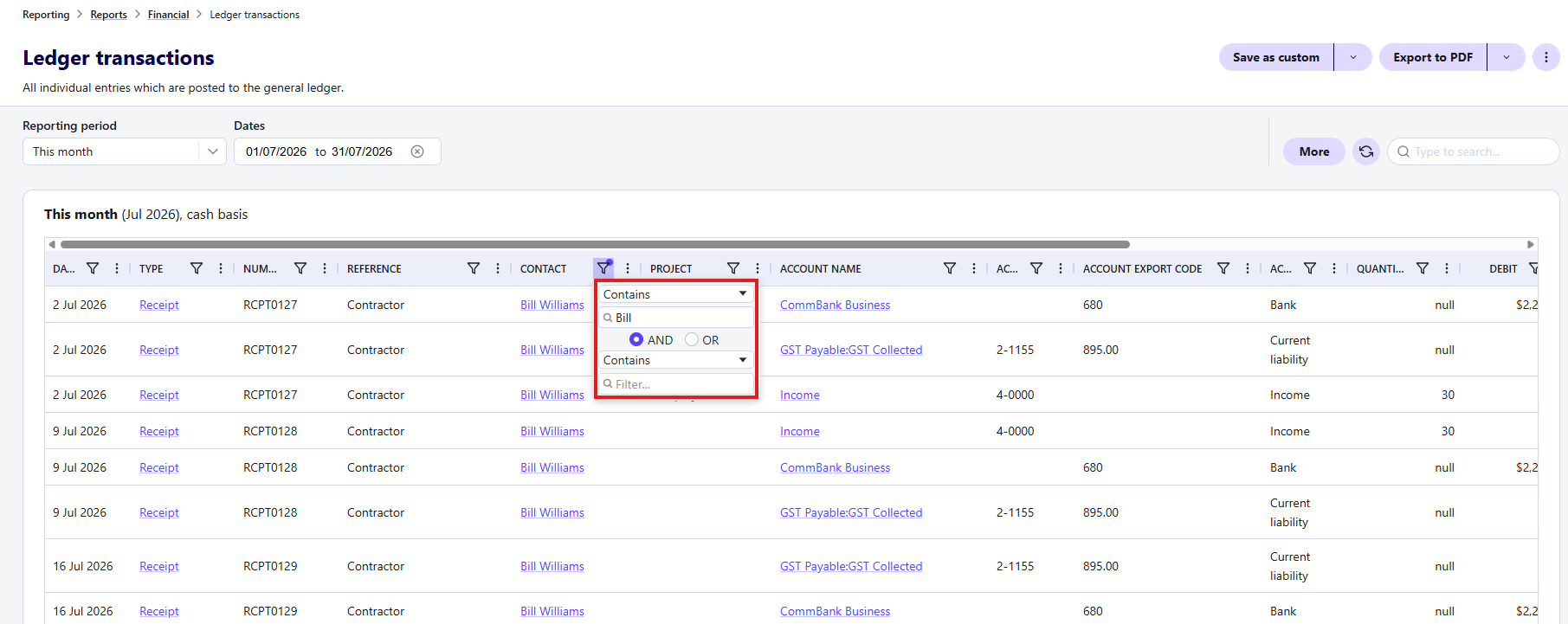
Task: Open the Contains dropdown above the Bill filter value
Action: coord(675,294)
